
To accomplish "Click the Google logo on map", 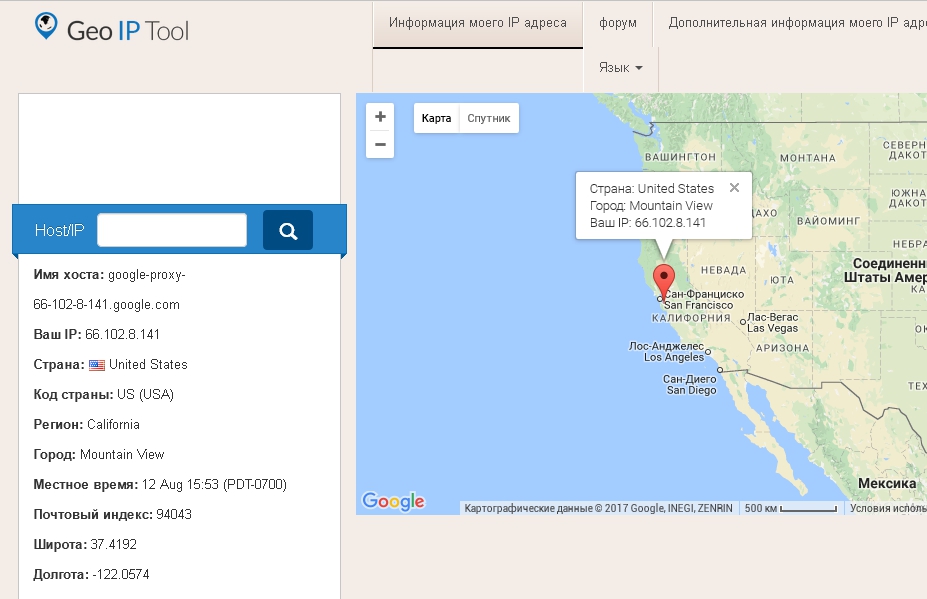I will click(x=393, y=501).
